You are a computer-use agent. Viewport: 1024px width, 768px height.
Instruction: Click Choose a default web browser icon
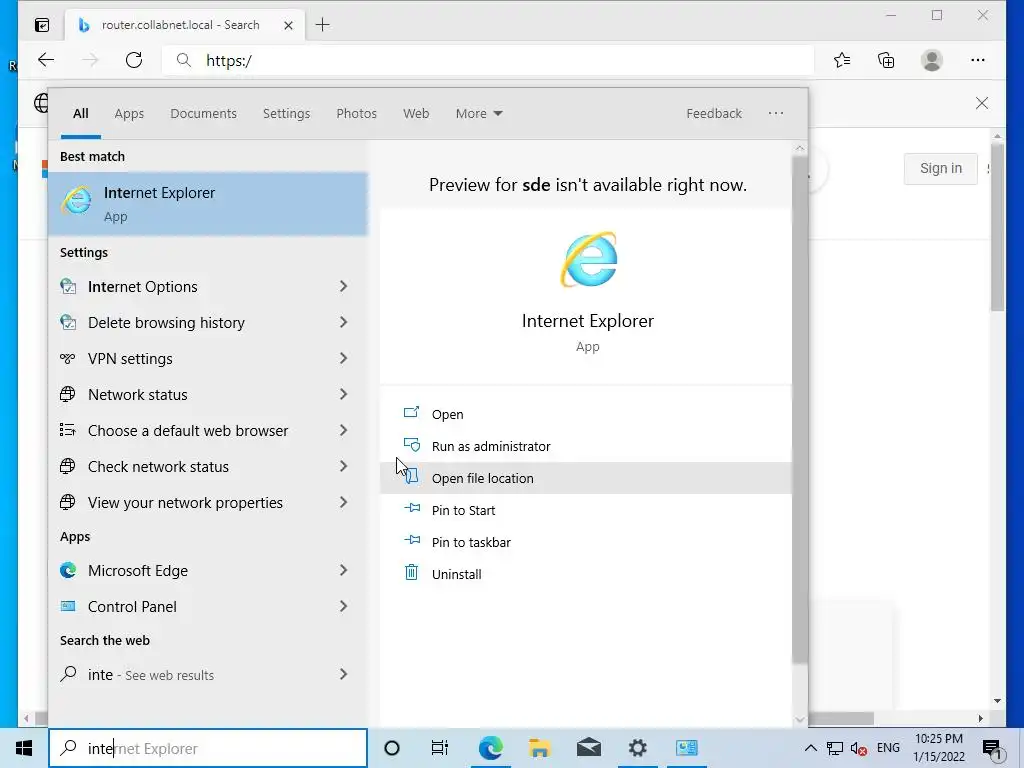coord(68,430)
